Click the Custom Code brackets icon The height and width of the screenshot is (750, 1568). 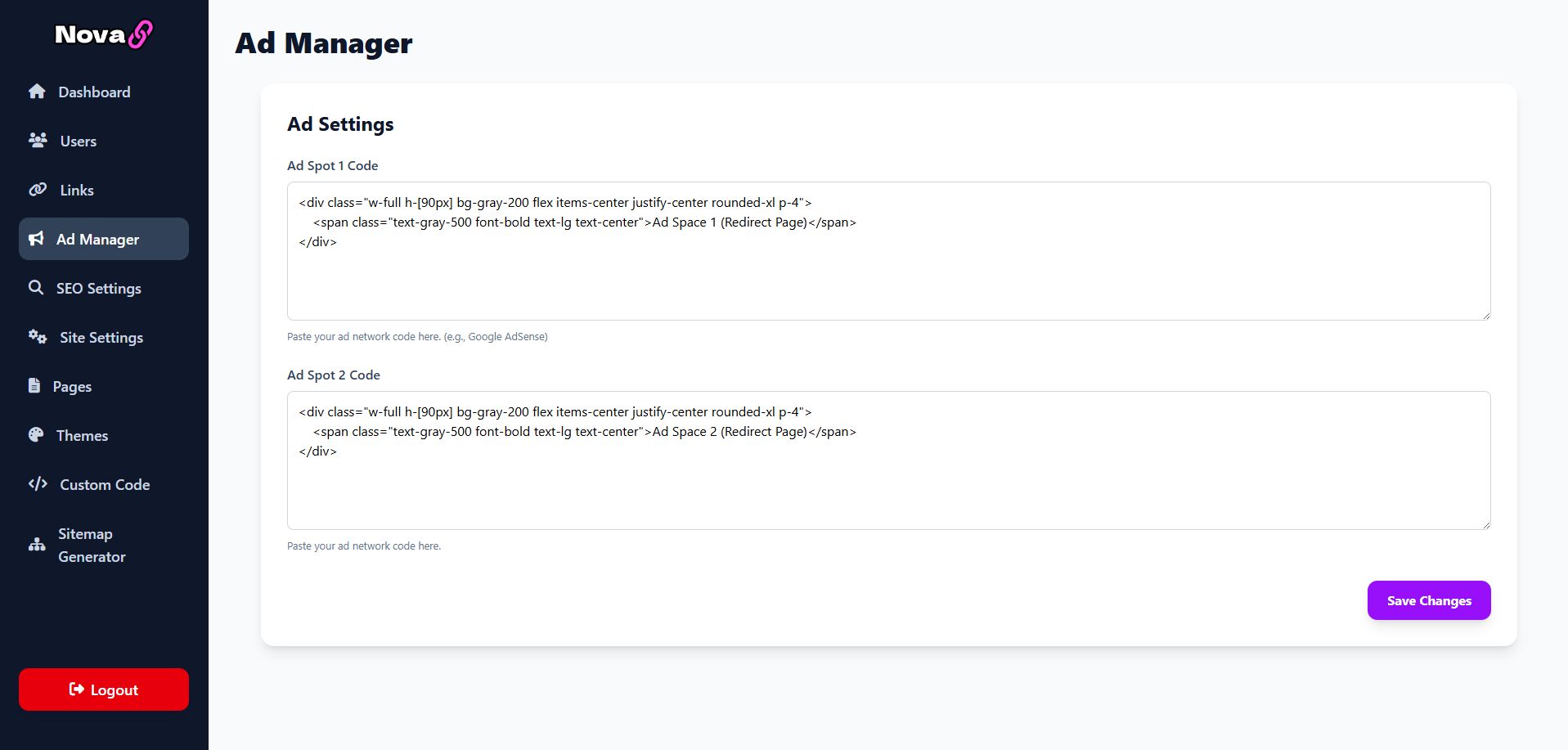(x=38, y=484)
